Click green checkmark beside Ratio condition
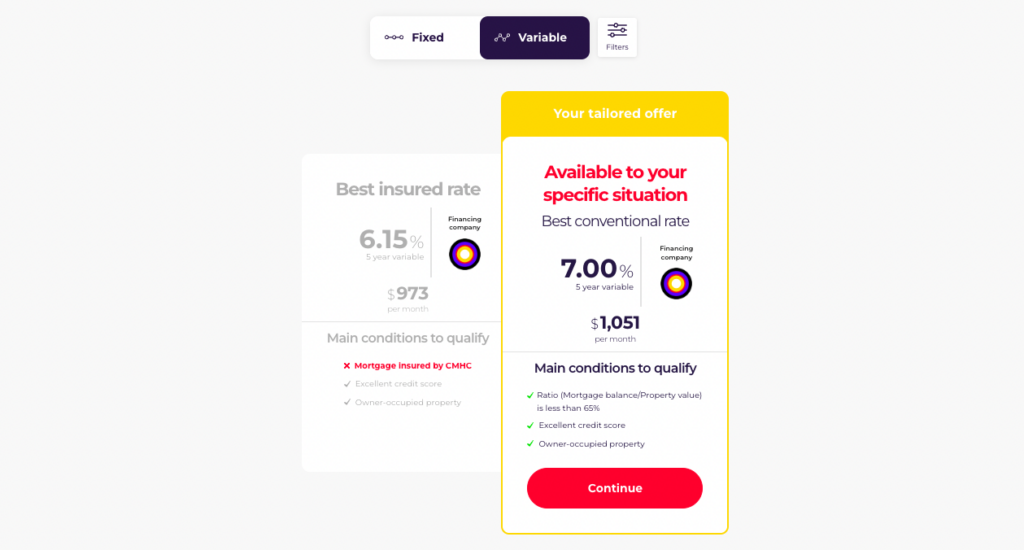The width and height of the screenshot is (1024, 550). 530,395
